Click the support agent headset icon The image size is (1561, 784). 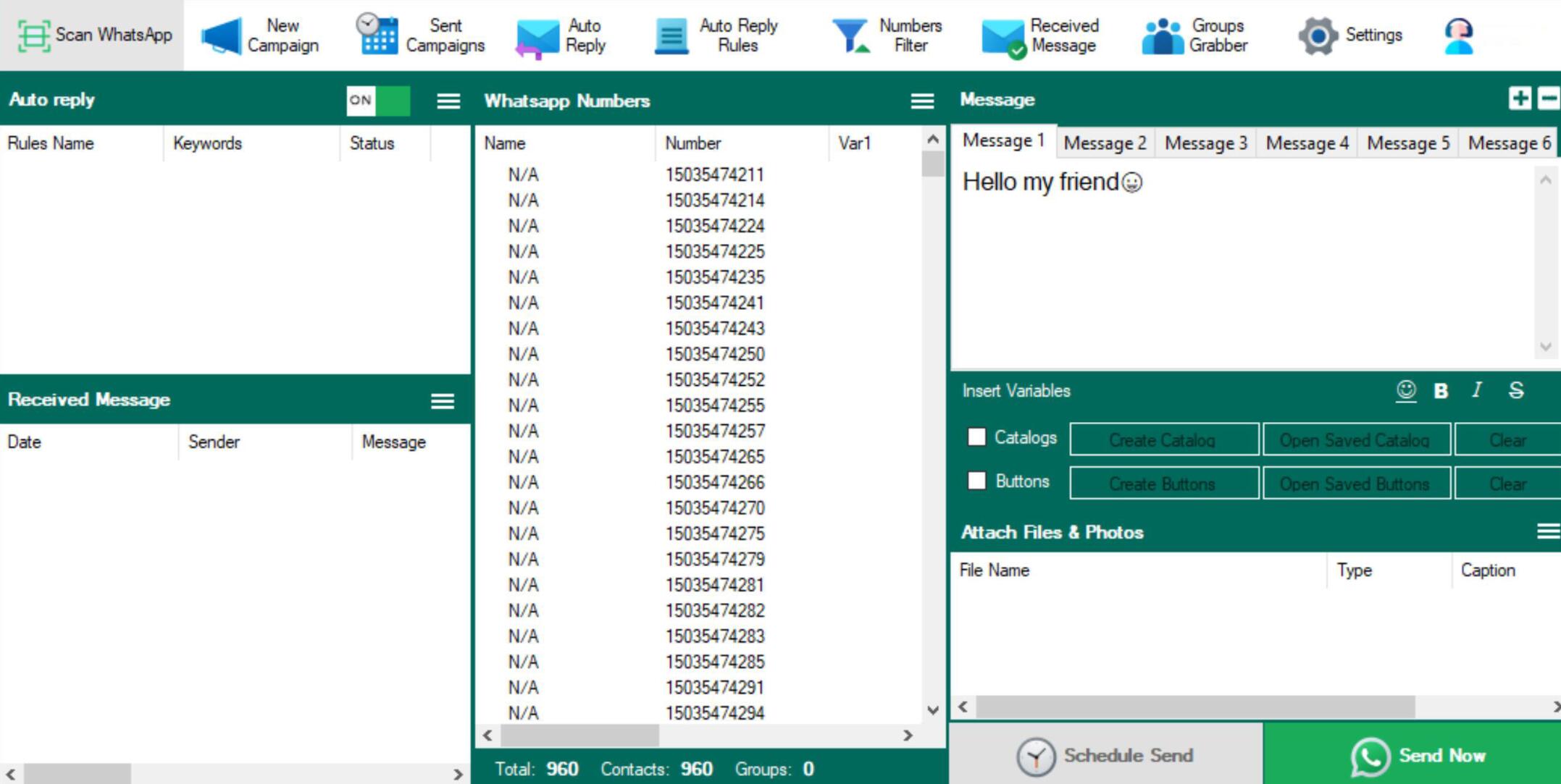pos(1458,35)
